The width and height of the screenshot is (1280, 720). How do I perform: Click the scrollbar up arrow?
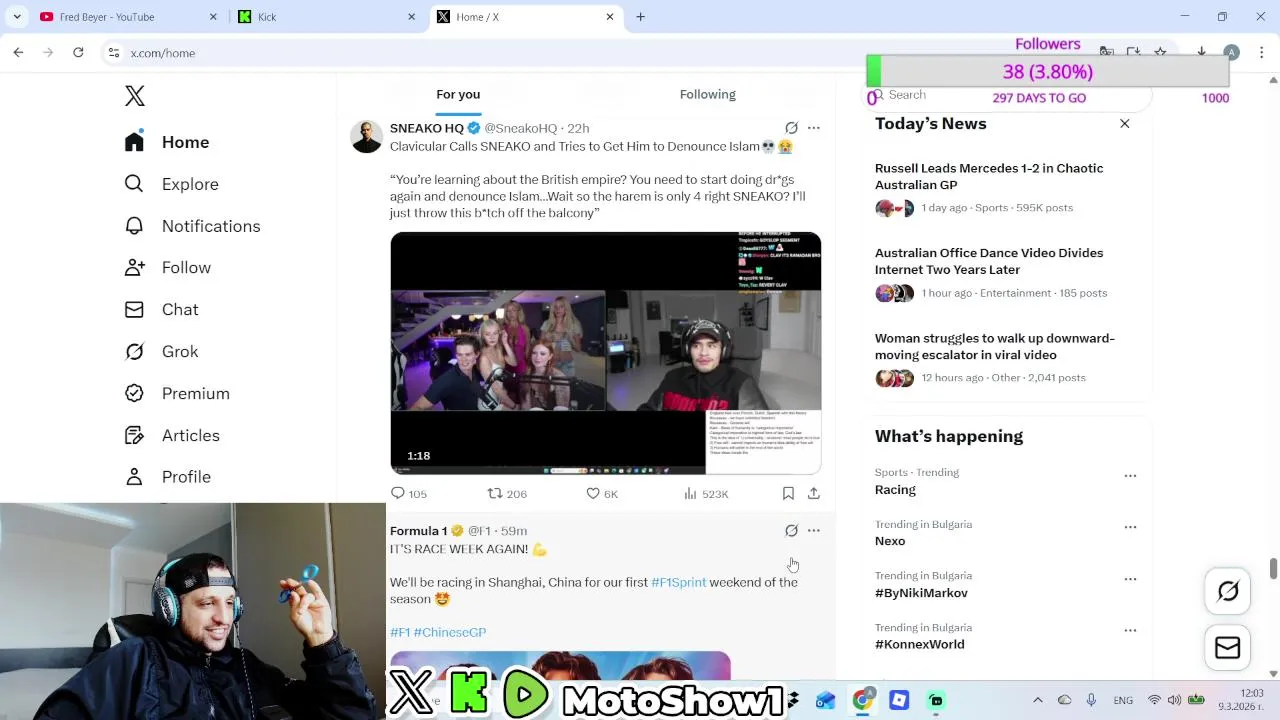tap(1273, 79)
